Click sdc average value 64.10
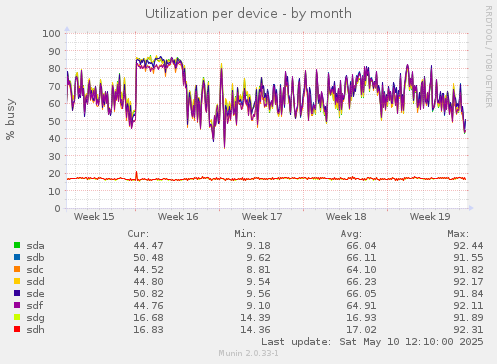The image size is (497, 364). pyautogui.click(x=361, y=270)
